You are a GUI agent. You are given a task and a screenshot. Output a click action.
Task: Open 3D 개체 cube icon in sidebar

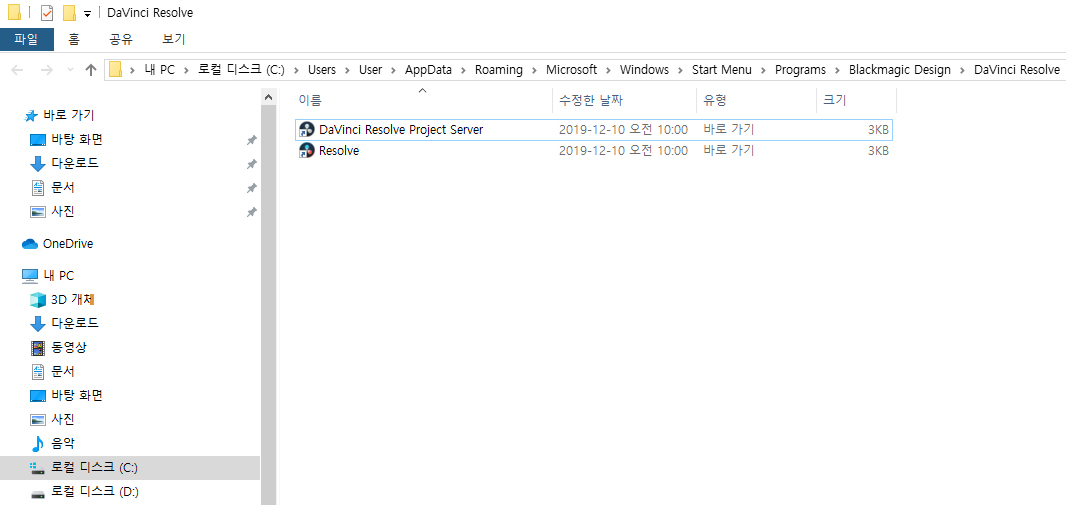click(x=37, y=300)
